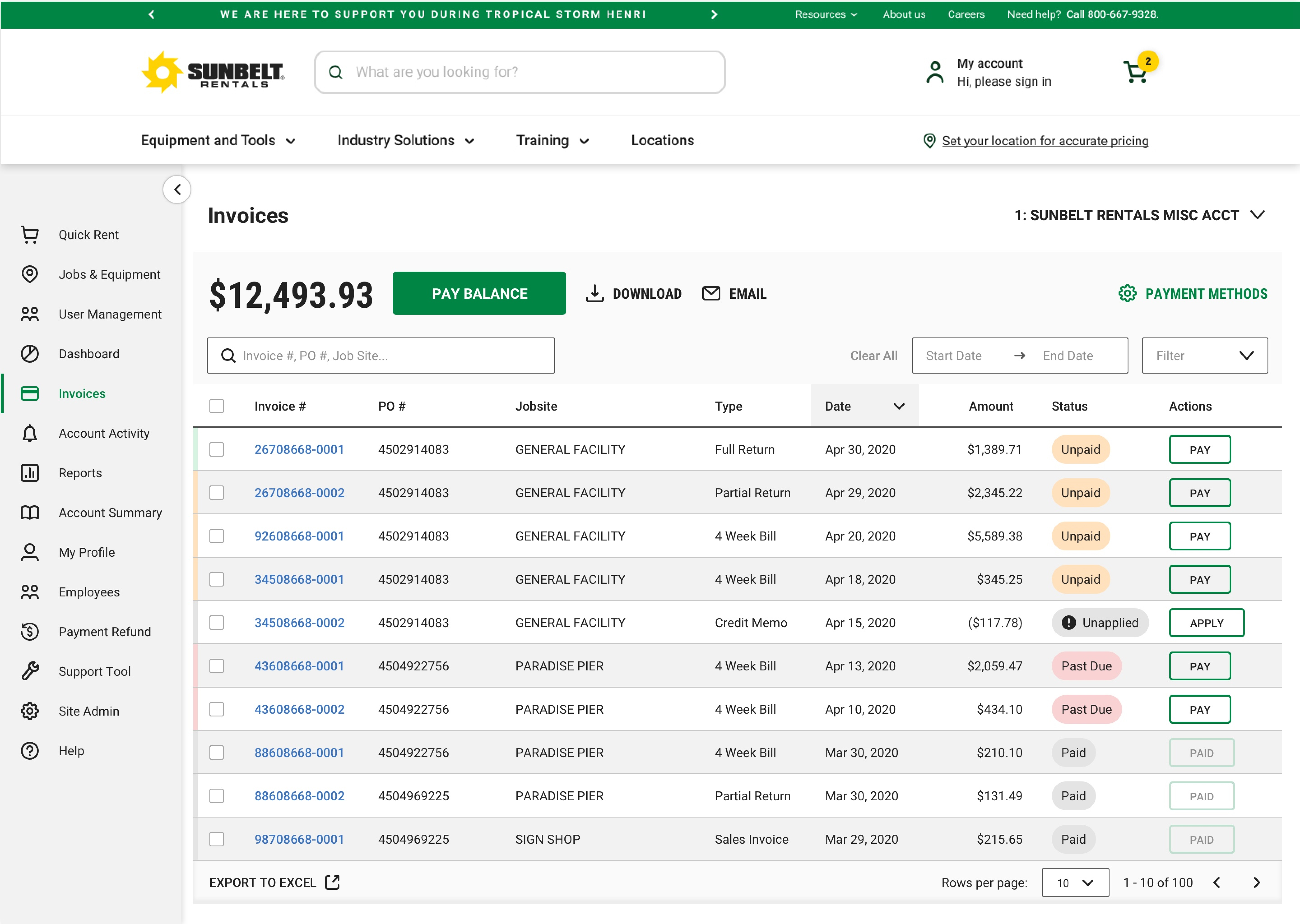Click the Sunbelt Rentals logo

click(214, 72)
